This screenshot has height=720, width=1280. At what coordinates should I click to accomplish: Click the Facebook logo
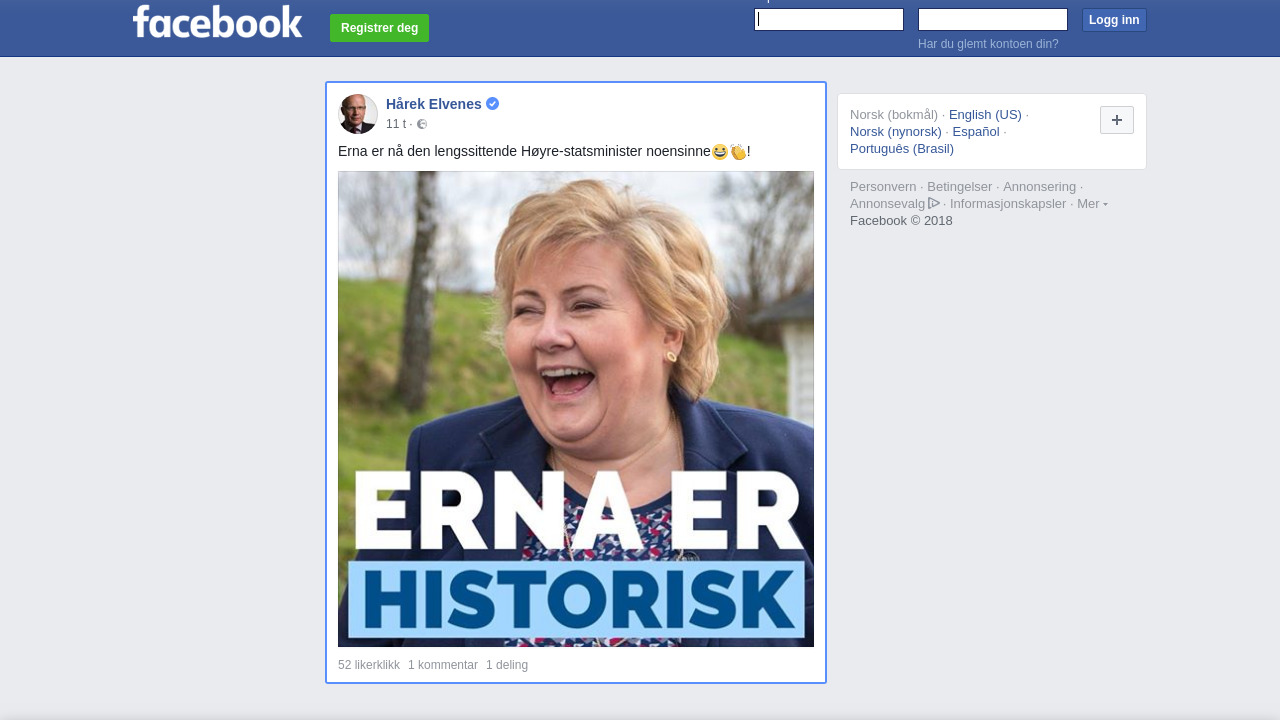[x=217, y=22]
